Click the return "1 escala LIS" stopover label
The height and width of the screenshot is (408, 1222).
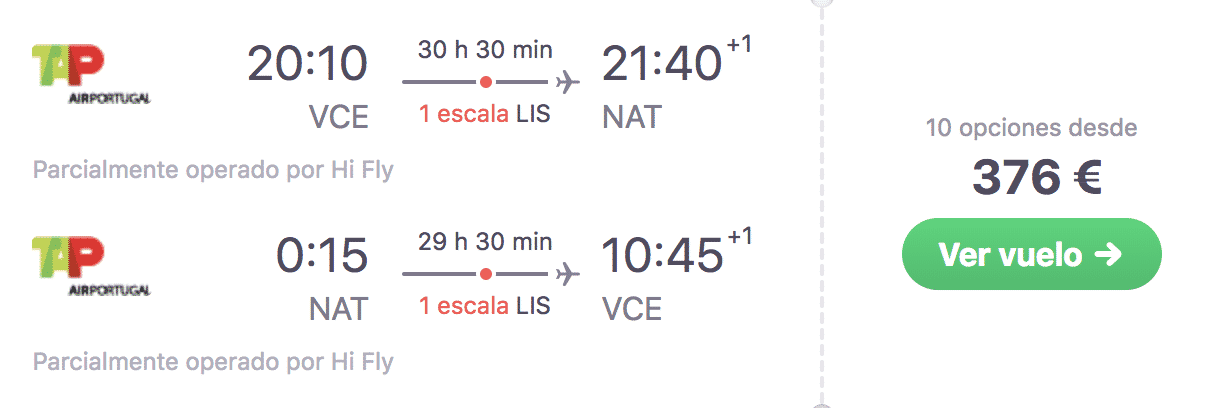coord(485,306)
